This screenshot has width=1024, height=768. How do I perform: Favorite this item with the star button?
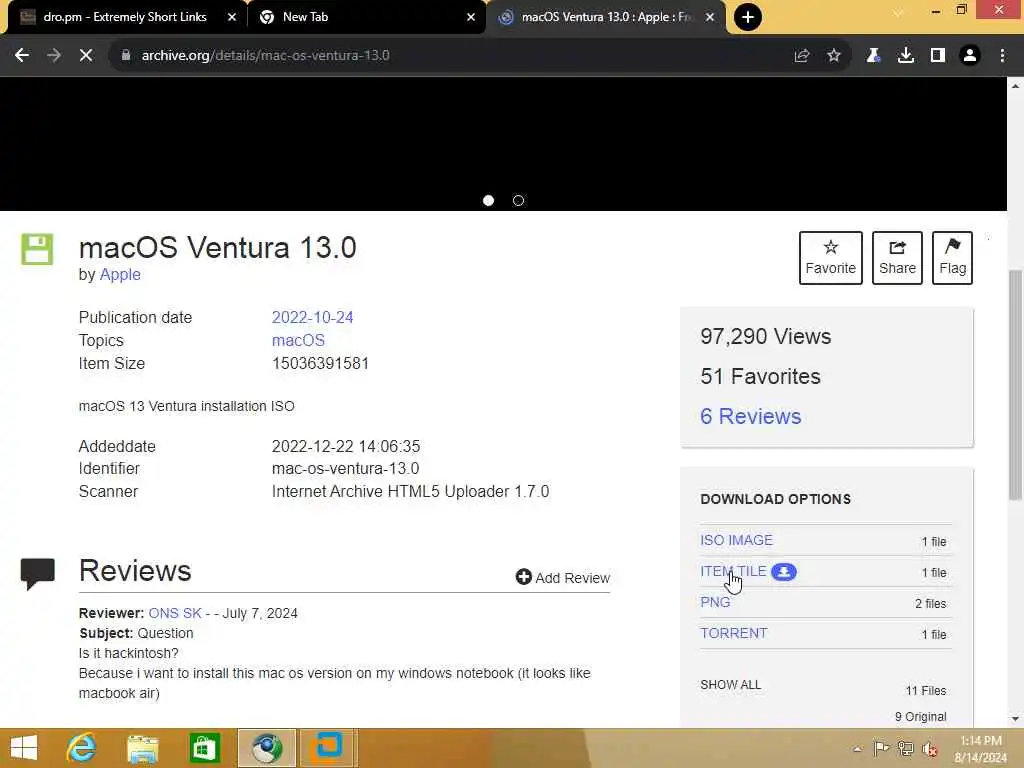(x=831, y=258)
